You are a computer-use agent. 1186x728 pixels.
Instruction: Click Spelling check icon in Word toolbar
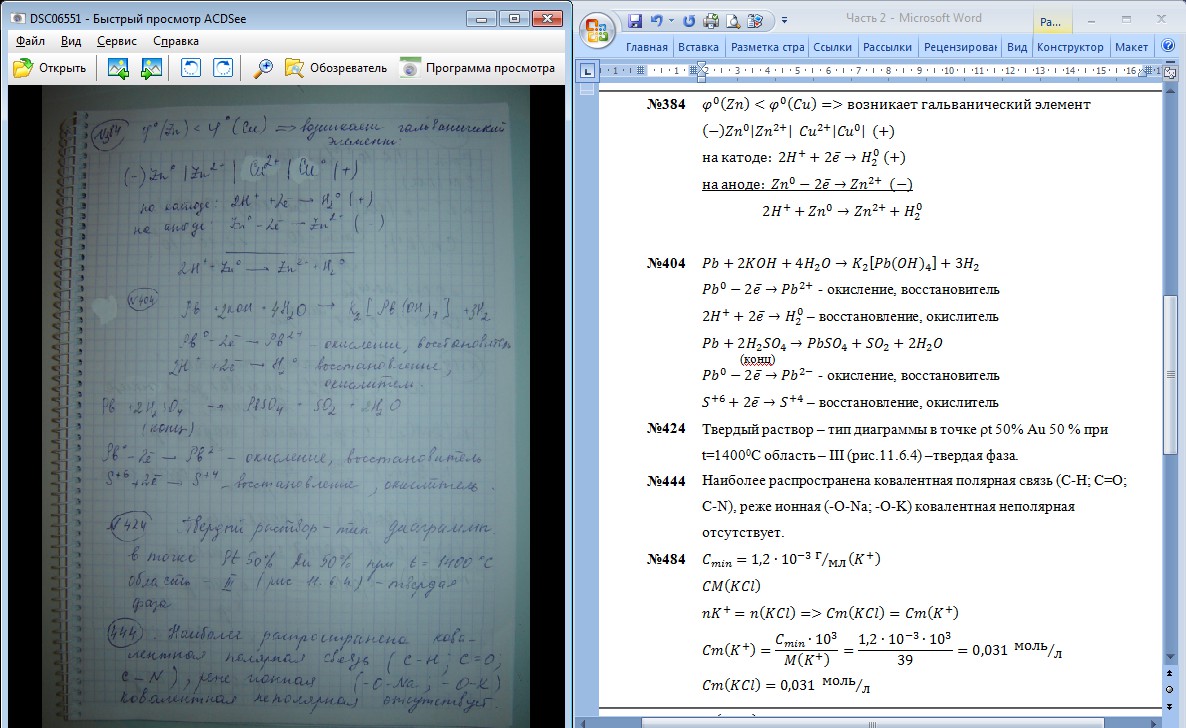755,21
